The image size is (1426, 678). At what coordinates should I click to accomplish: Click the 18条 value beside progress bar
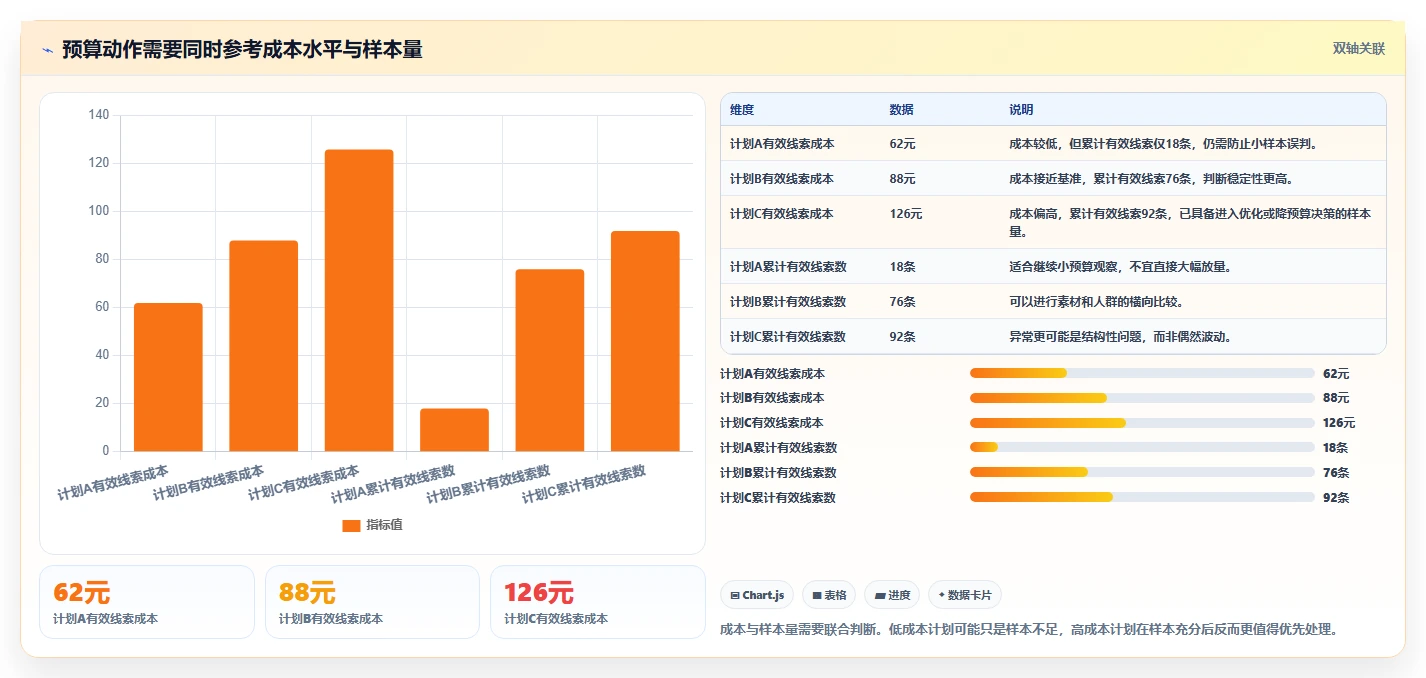tap(1336, 448)
